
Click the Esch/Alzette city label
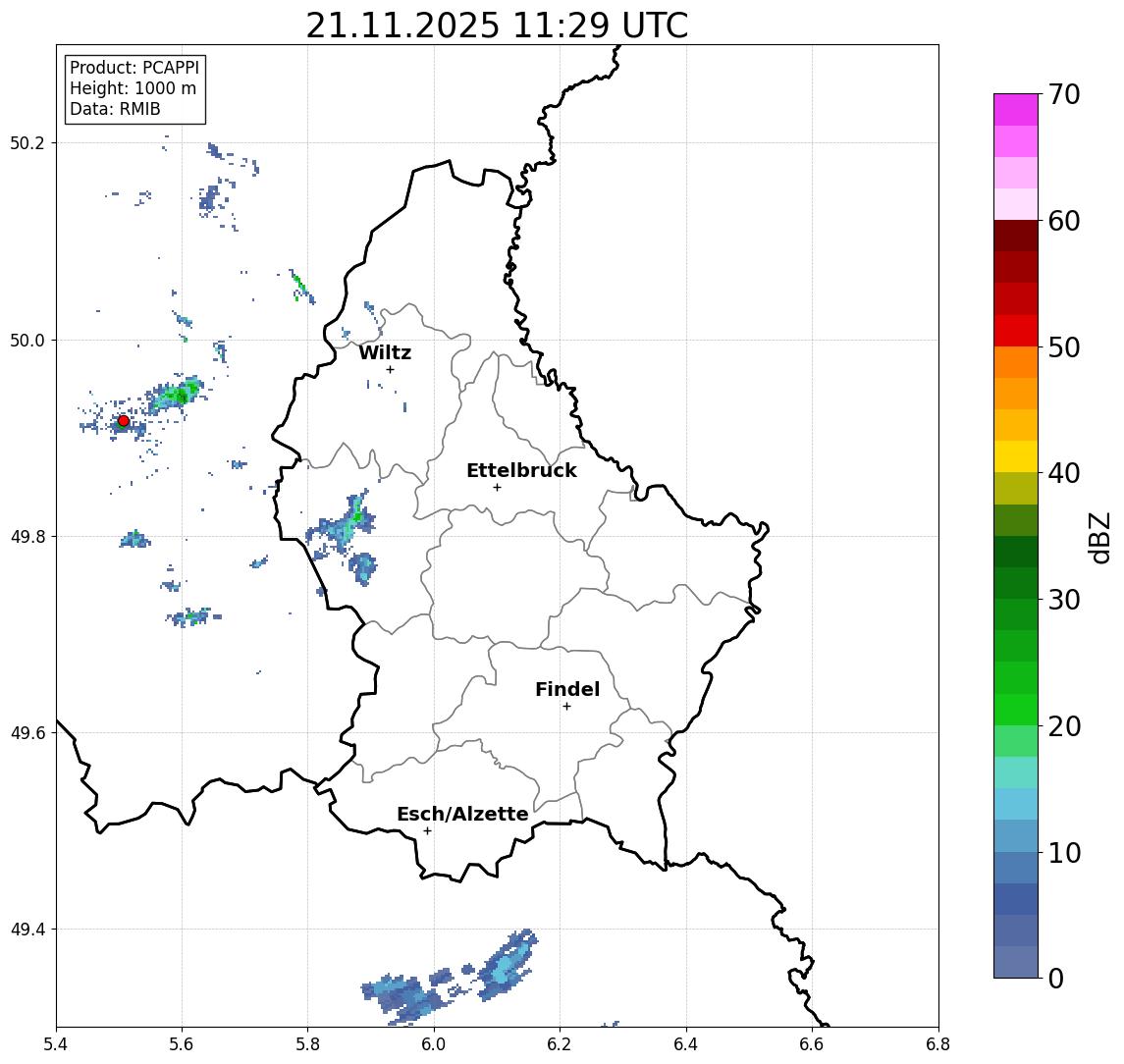[x=462, y=814]
